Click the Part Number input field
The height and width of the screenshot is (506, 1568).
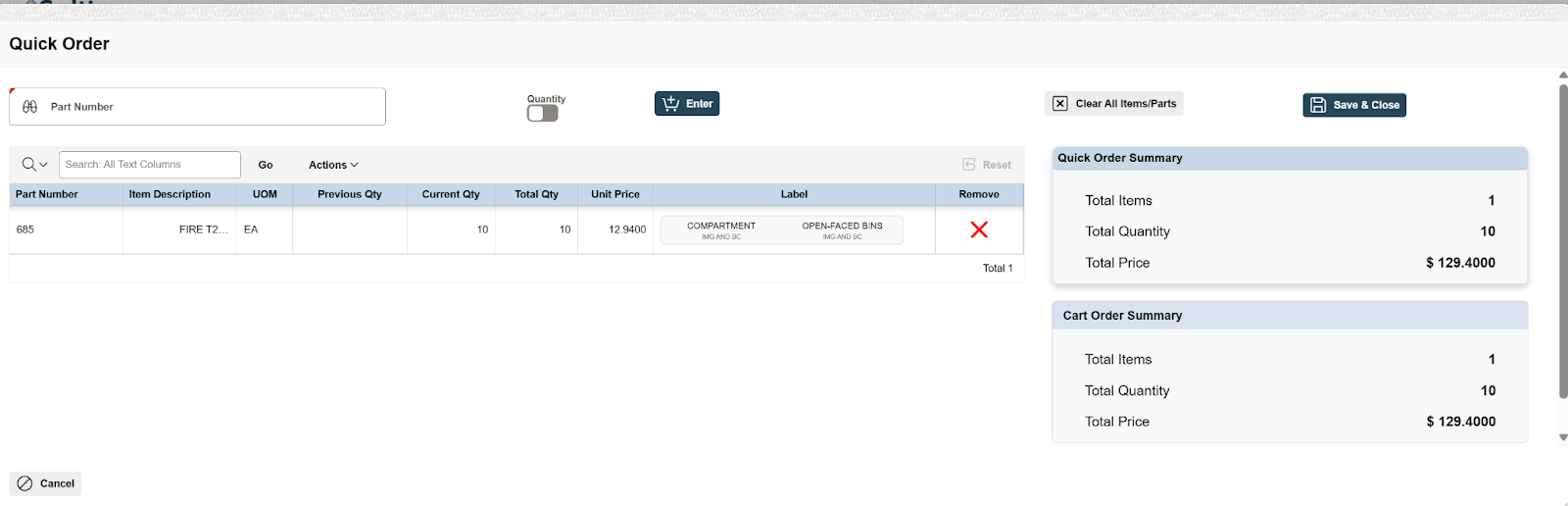pos(197,107)
